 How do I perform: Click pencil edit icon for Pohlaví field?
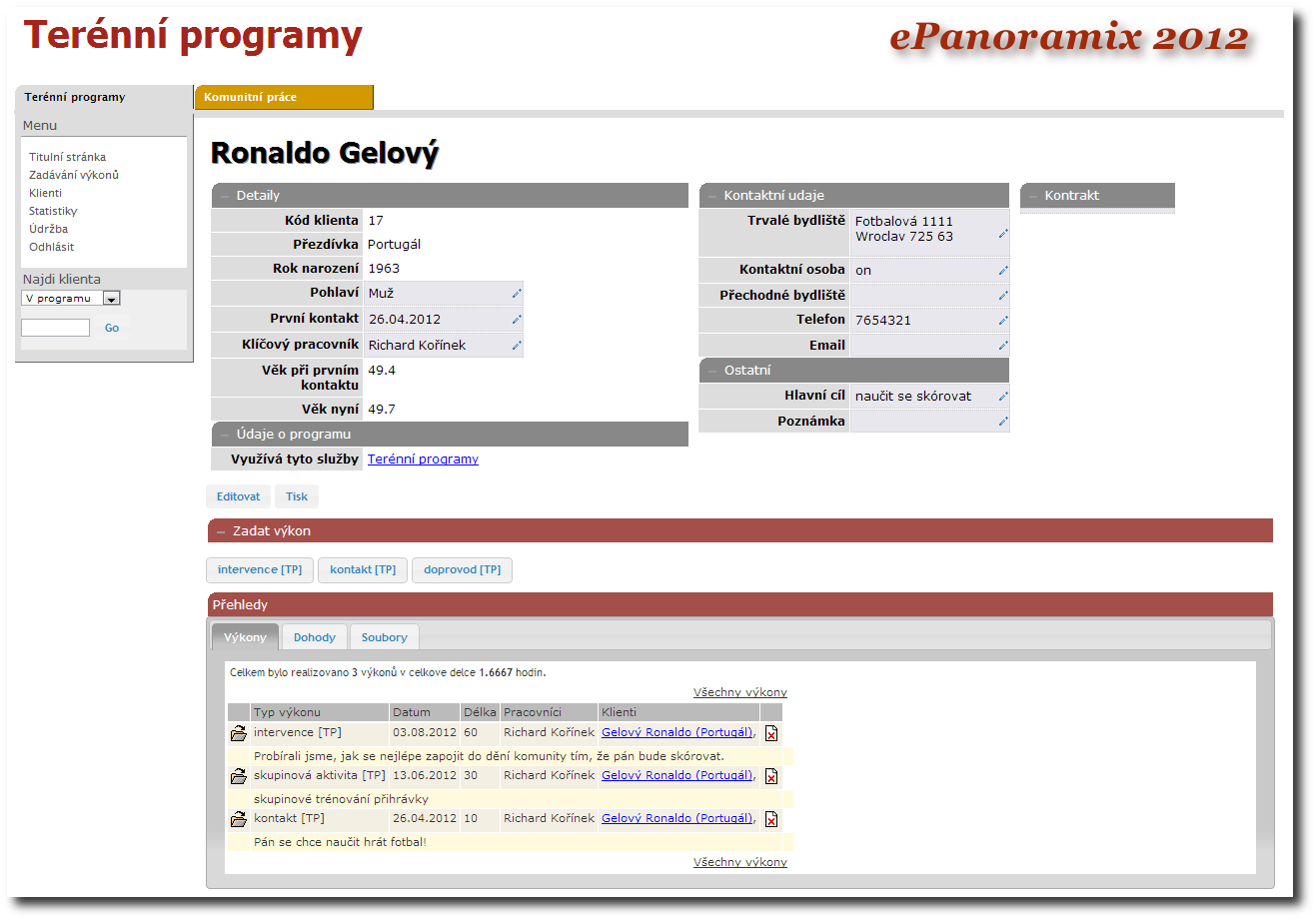(517, 294)
